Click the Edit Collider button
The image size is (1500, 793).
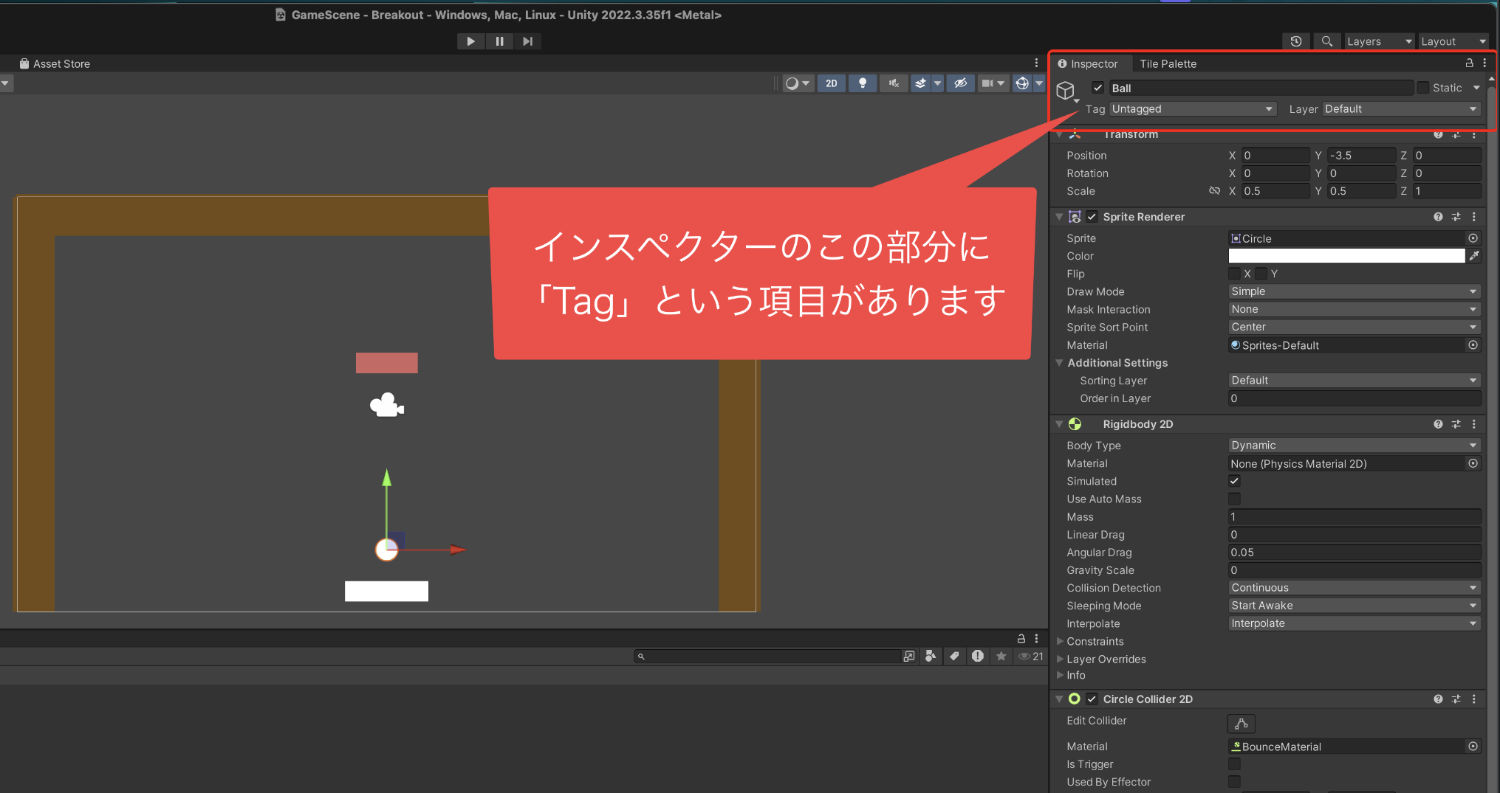click(x=1241, y=723)
